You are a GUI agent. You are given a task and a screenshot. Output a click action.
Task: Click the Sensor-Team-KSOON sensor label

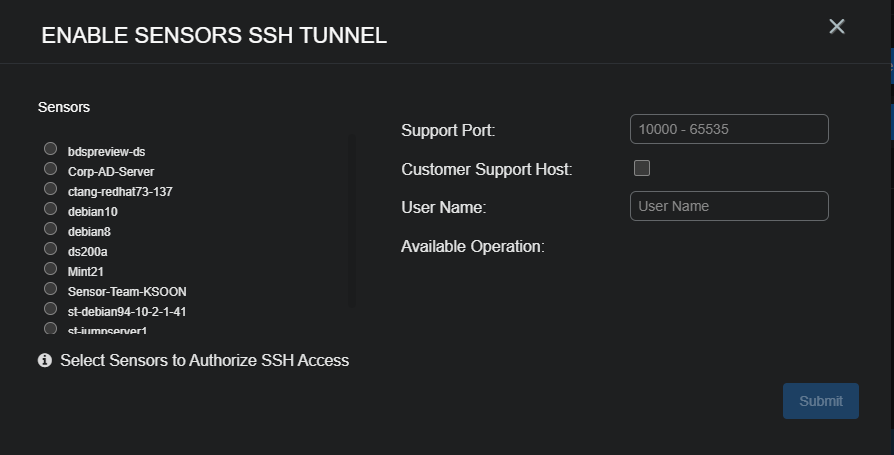pos(127,292)
